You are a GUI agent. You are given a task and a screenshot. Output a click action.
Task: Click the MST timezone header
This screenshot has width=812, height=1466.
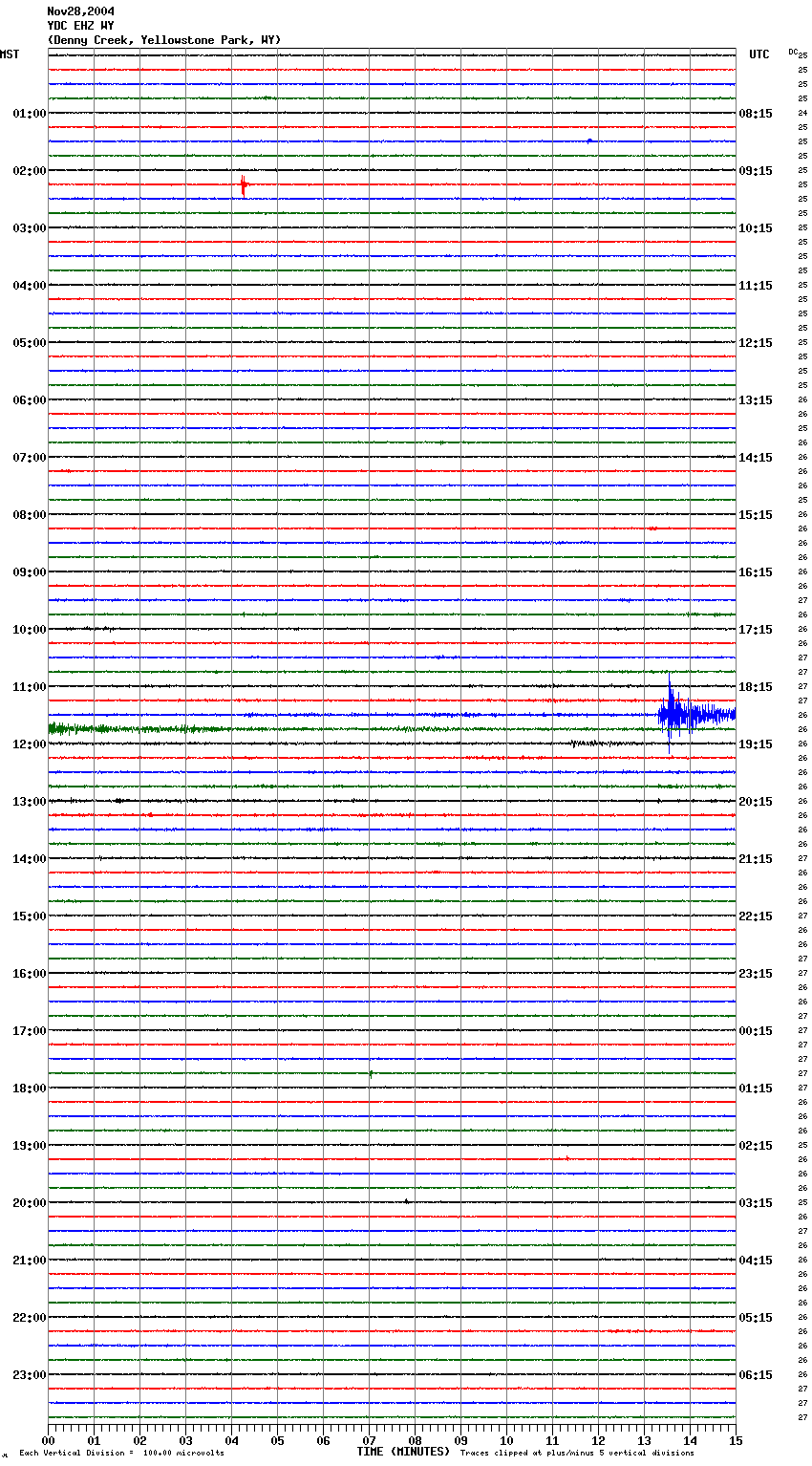[10, 54]
